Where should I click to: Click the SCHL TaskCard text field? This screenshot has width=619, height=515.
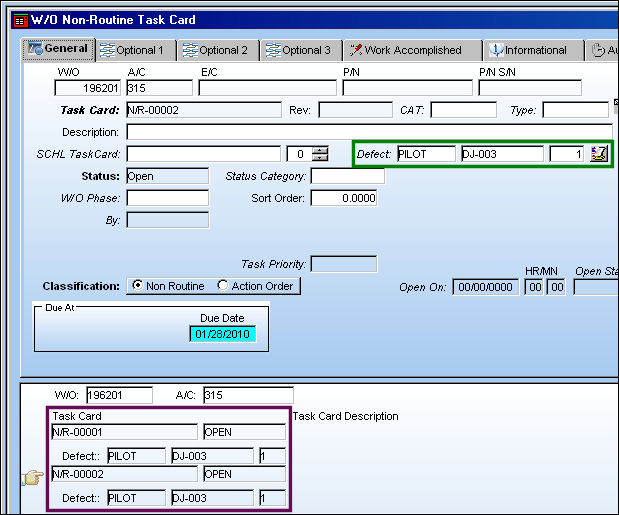tap(203, 154)
